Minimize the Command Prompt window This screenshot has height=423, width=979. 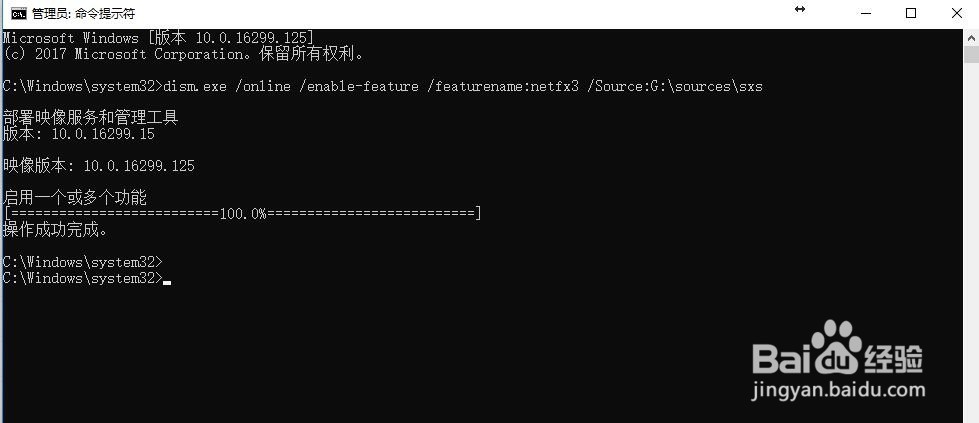[x=865, y=13]
